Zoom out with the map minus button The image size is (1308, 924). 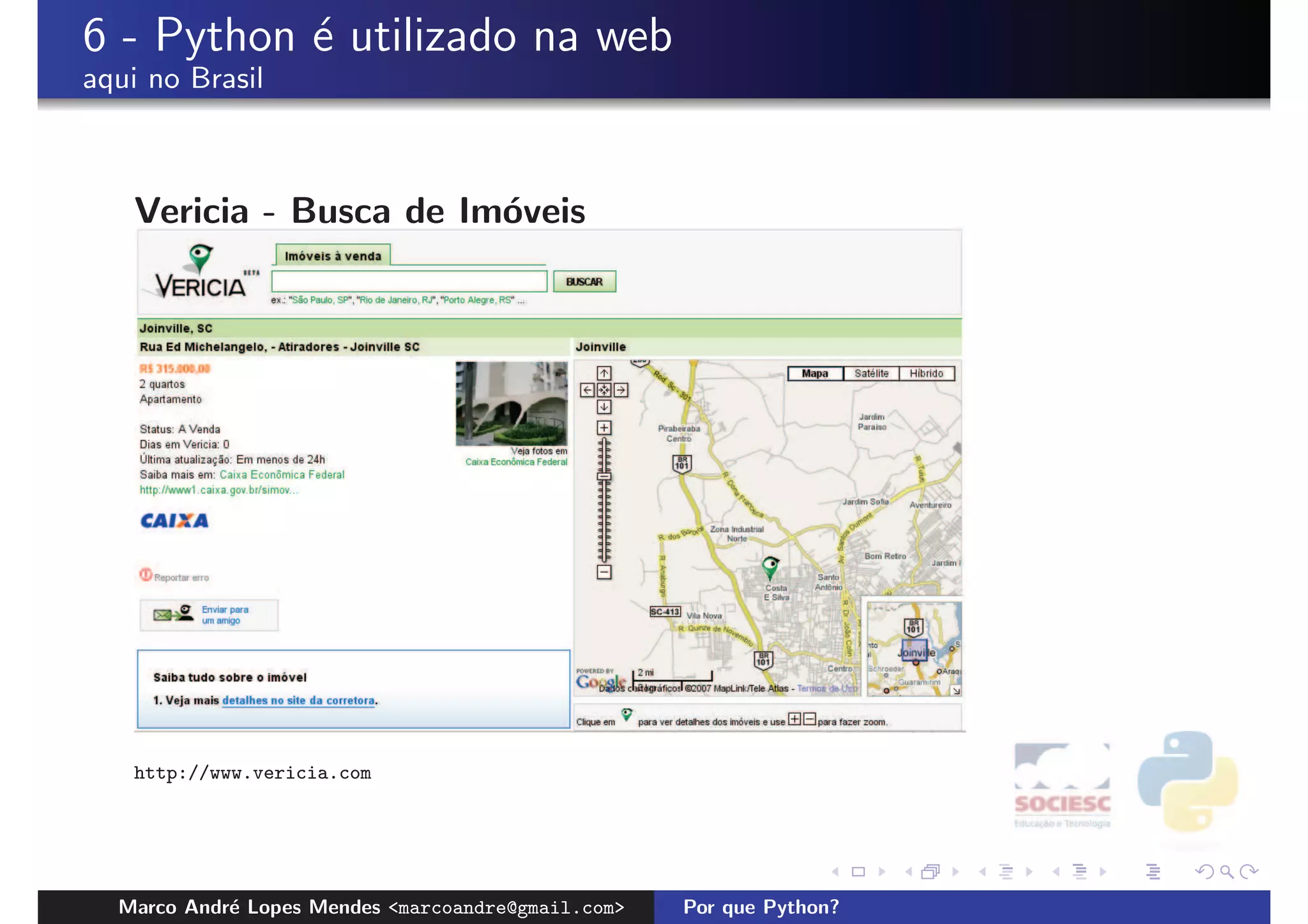point(604,572)
